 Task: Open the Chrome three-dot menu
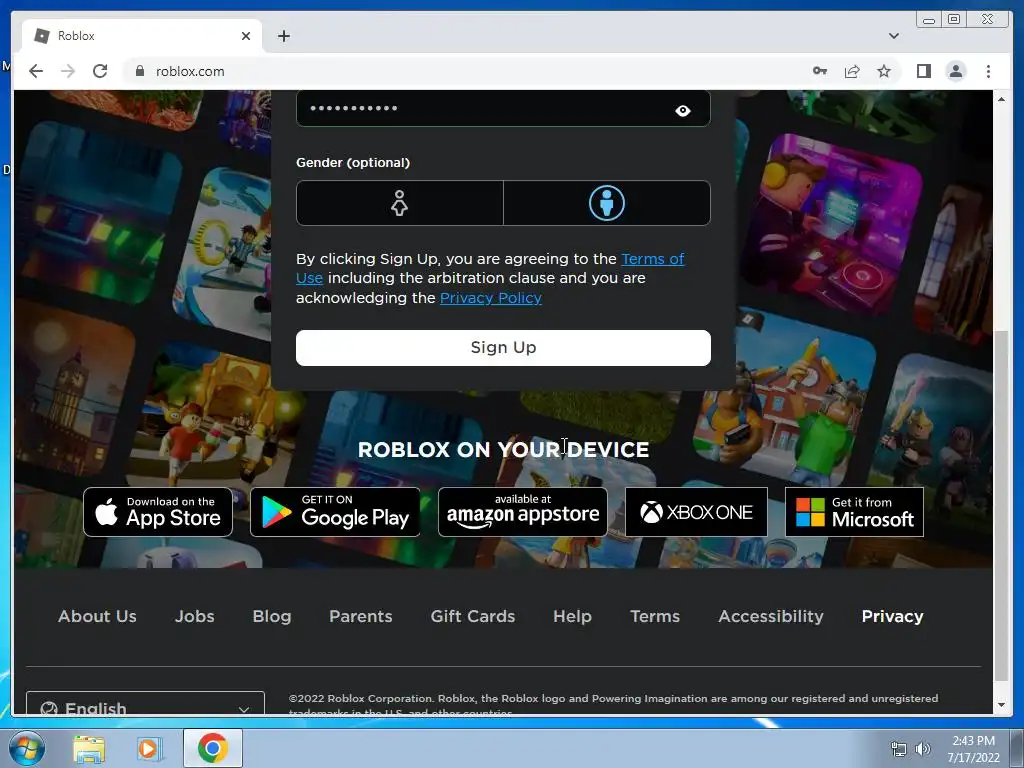click(988, 71)
